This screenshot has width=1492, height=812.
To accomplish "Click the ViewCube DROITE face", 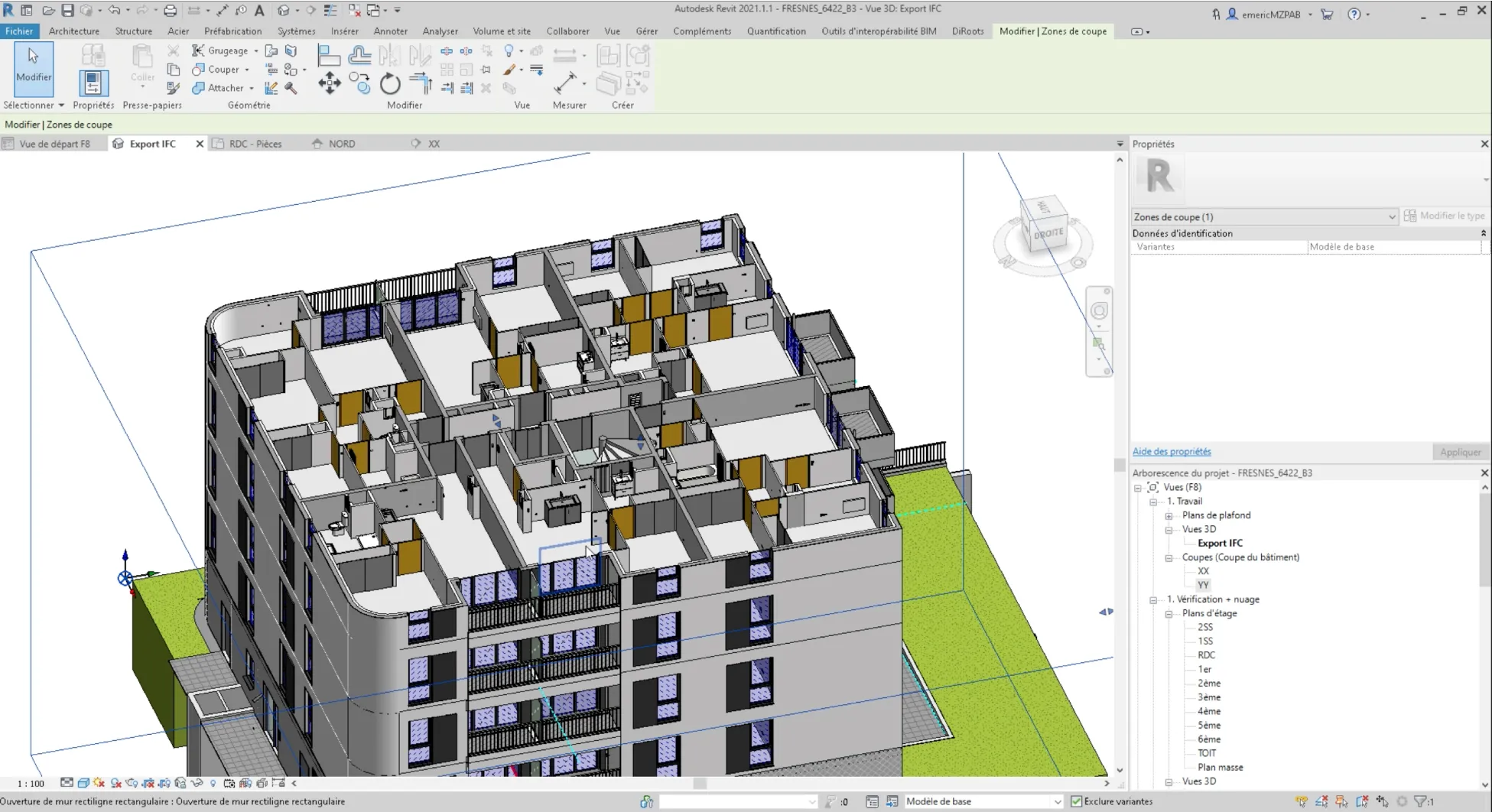I will click(1048, 233).
